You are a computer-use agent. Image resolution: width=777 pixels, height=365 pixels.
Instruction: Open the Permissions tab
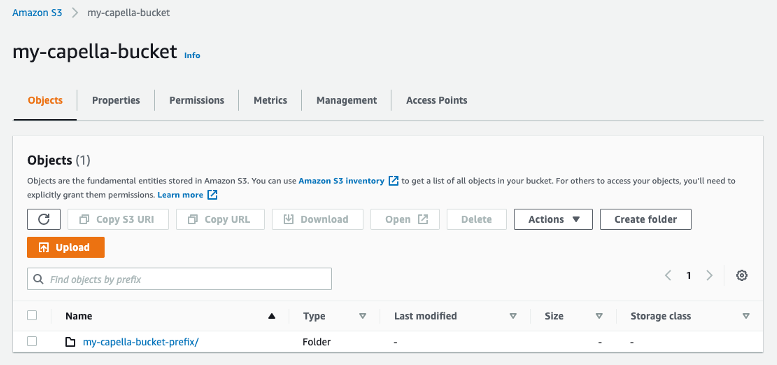pos(197,101)
